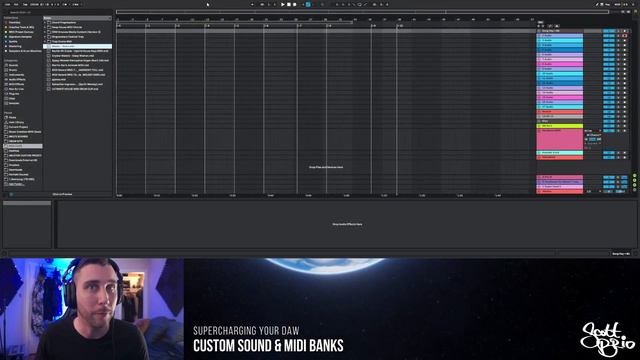Enable Draw Mode pencil icon

coord(596,4)
